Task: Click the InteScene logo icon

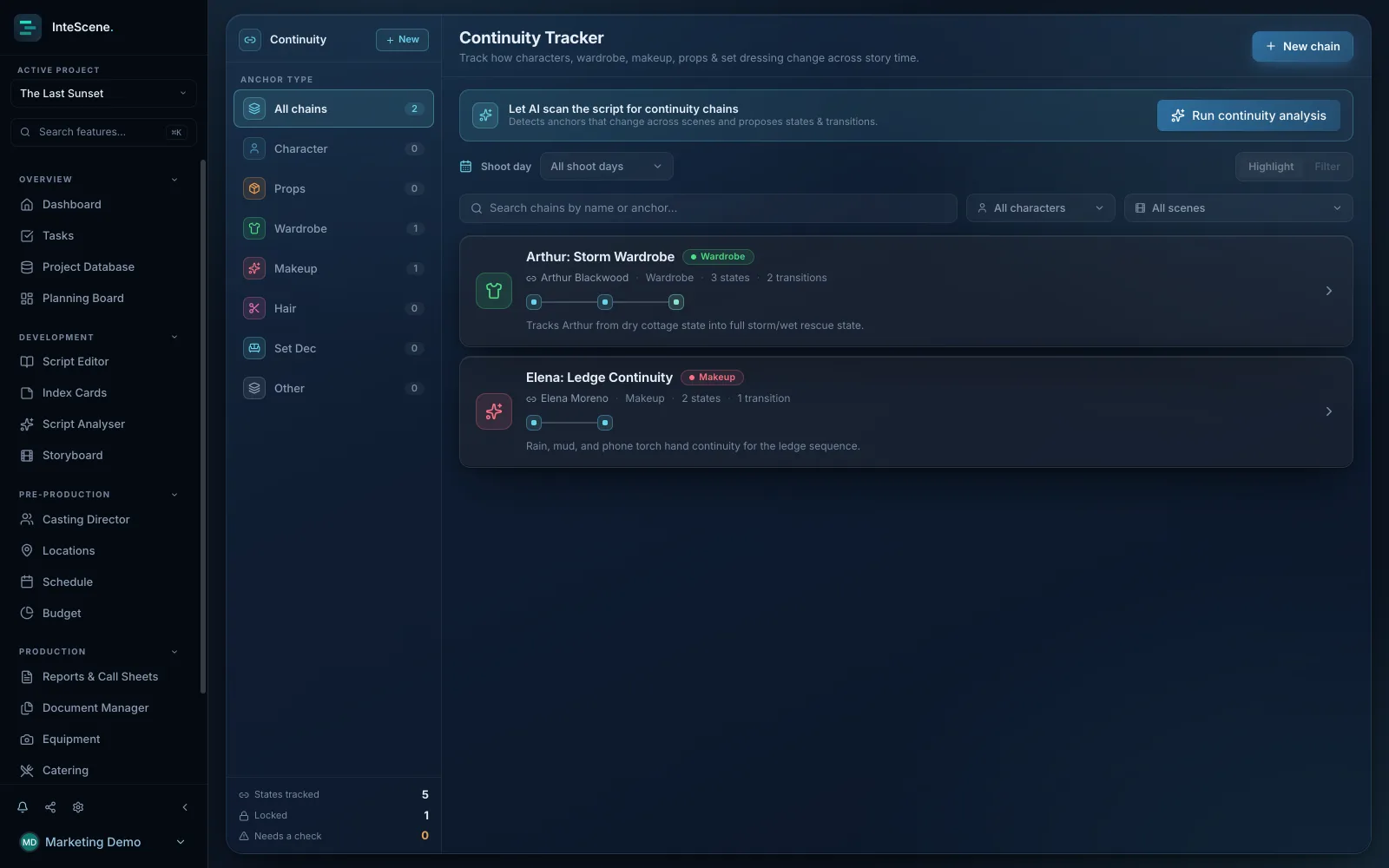Action: [x=28, y=27]
